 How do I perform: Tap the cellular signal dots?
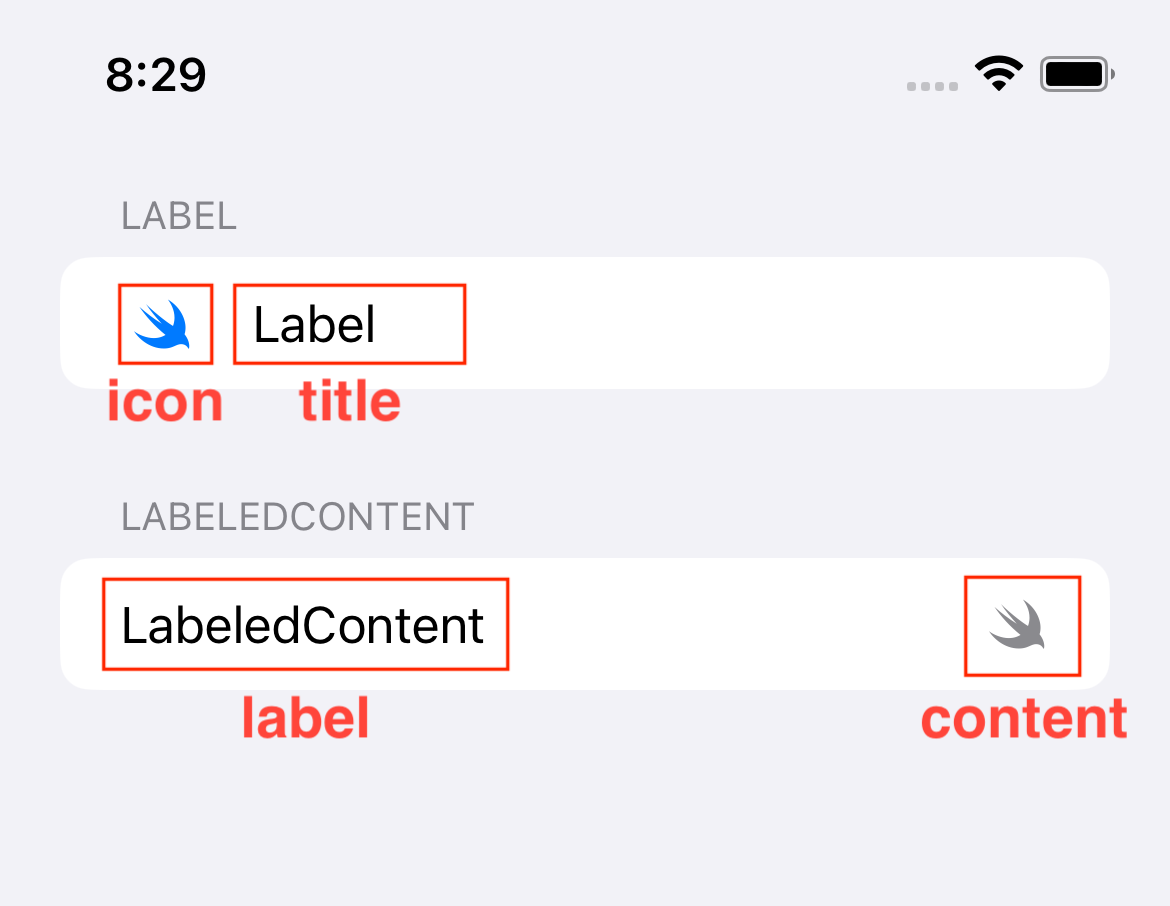[932, 87]
